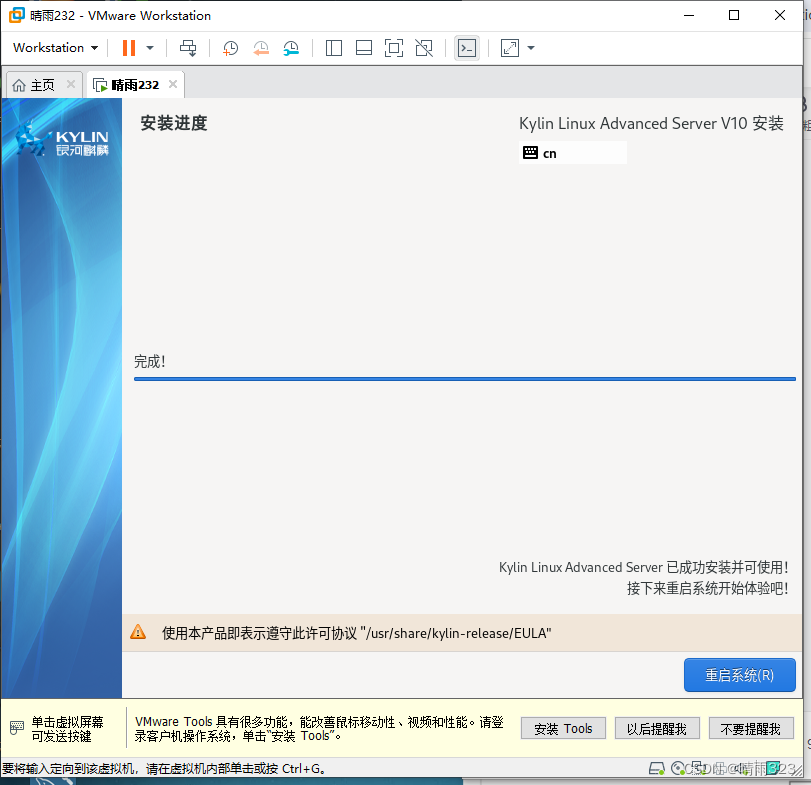Enter full screen mode icon

coord(394,48)
